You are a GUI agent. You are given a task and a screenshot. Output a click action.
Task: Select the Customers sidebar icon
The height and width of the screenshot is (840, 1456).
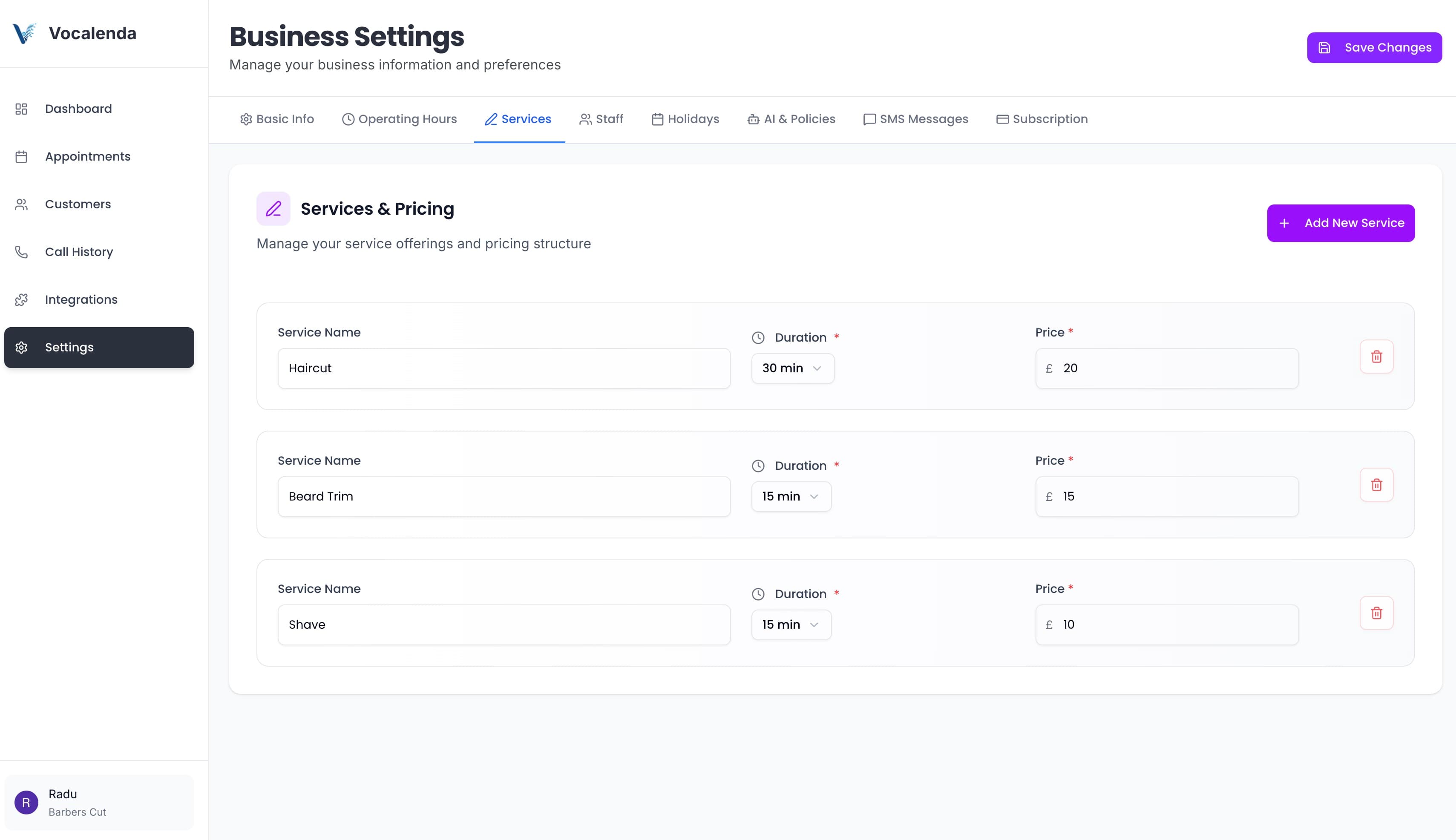click(x=21, y=204)
